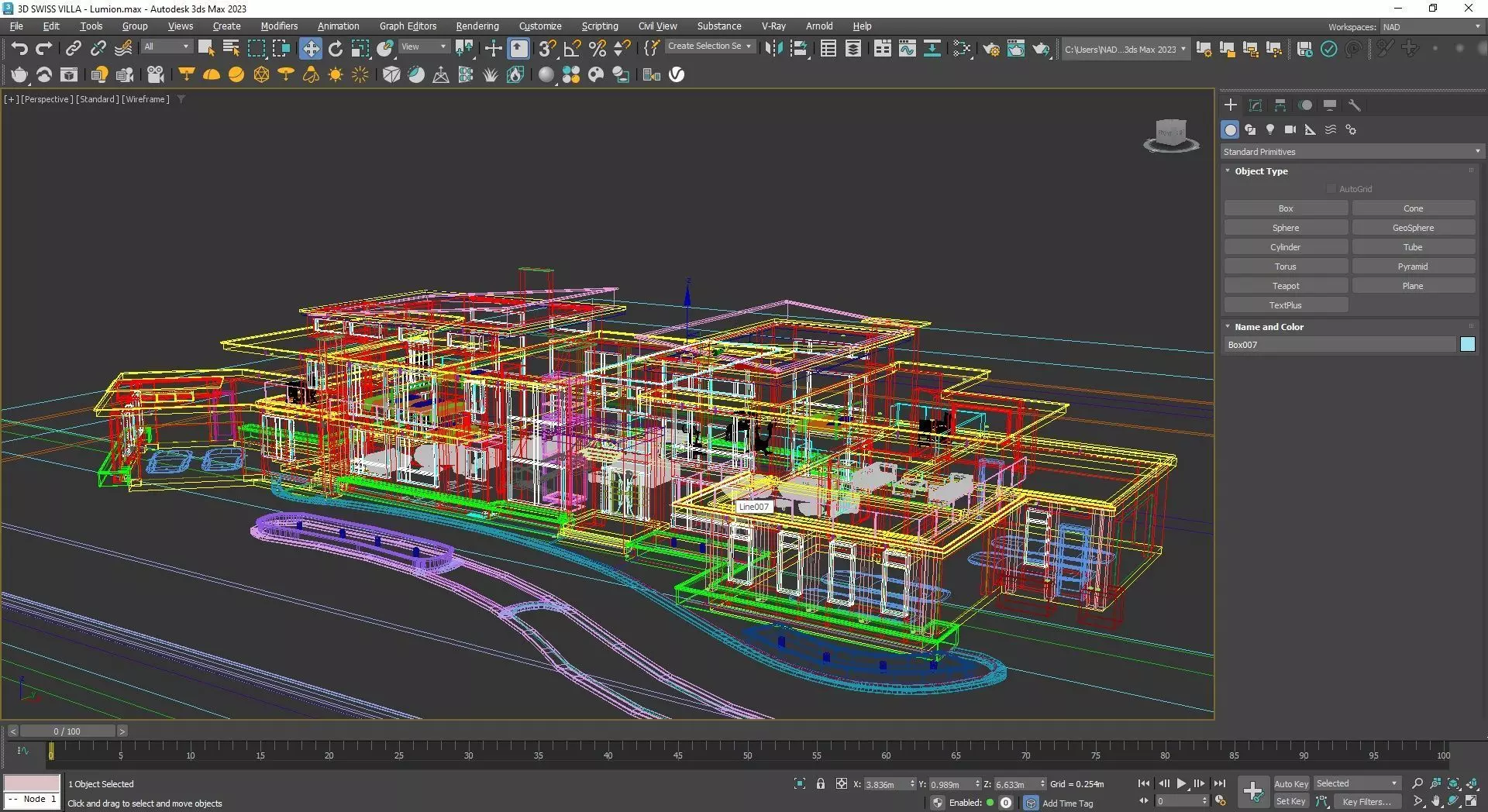1488x812 pixels.
Task: Select the Shapes category icon
Action: [1250, 129]
